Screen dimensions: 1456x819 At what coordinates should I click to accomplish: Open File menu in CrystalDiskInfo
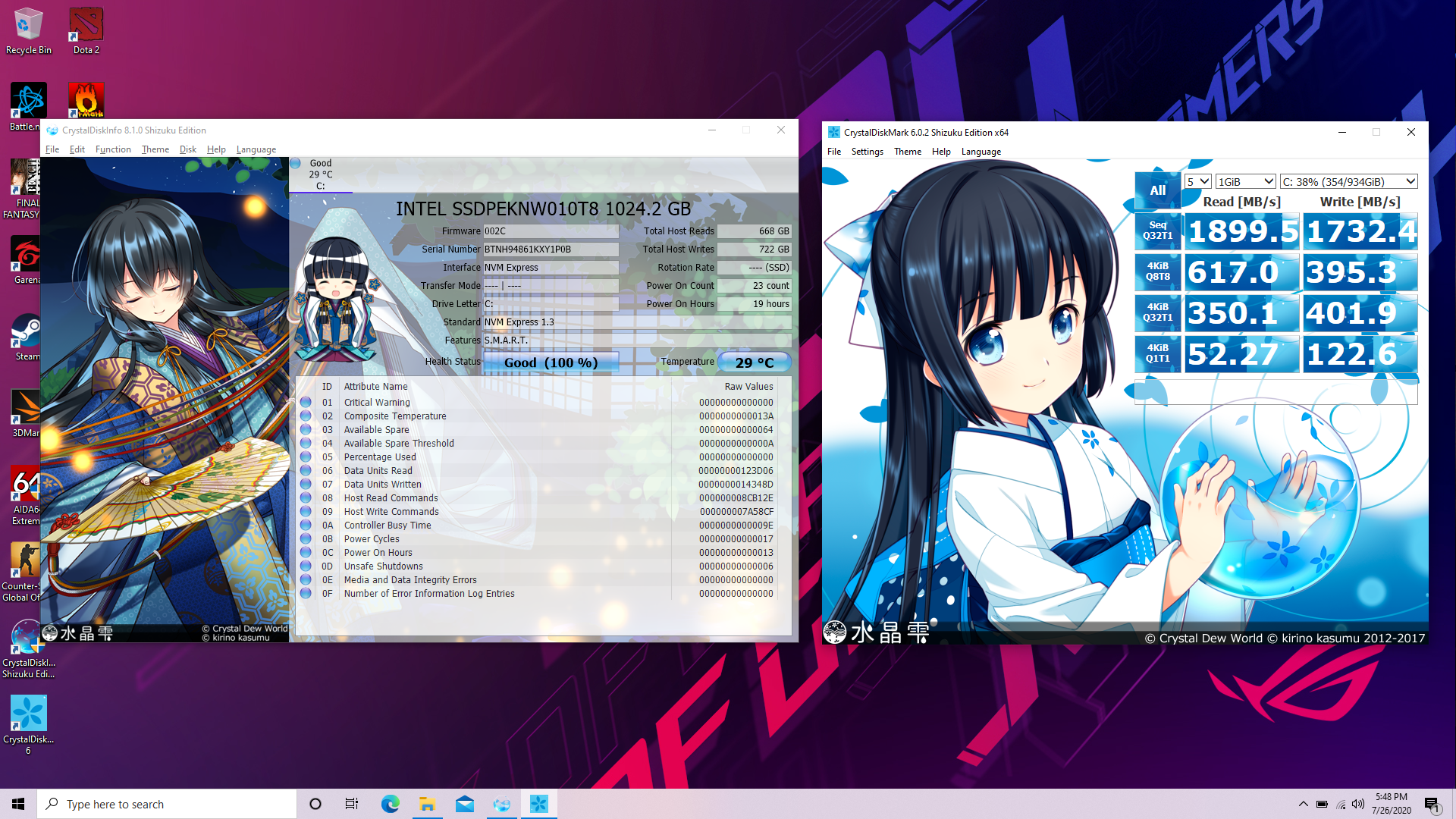coord(52,149)
